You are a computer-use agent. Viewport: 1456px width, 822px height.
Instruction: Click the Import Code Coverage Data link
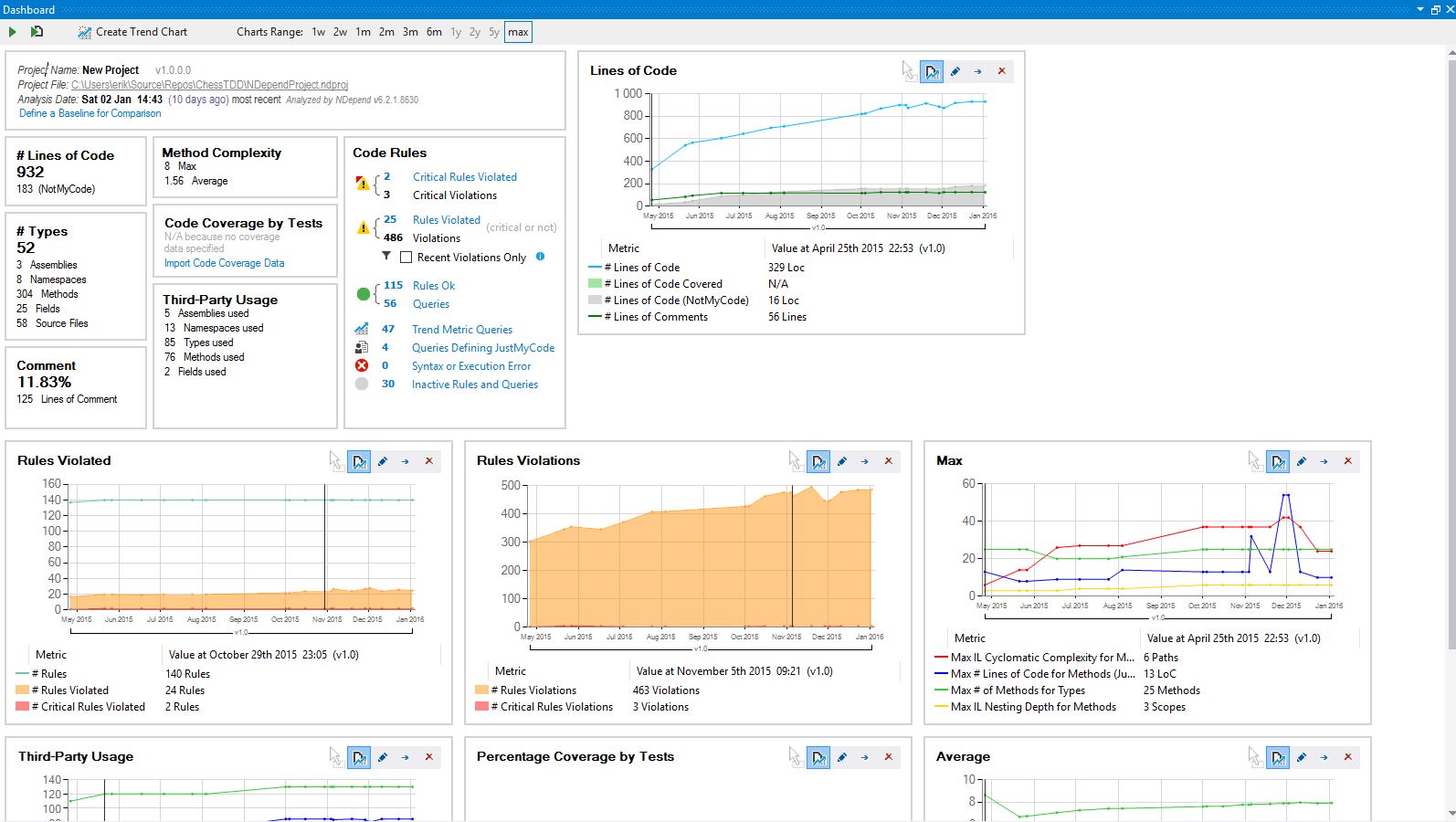224,263
